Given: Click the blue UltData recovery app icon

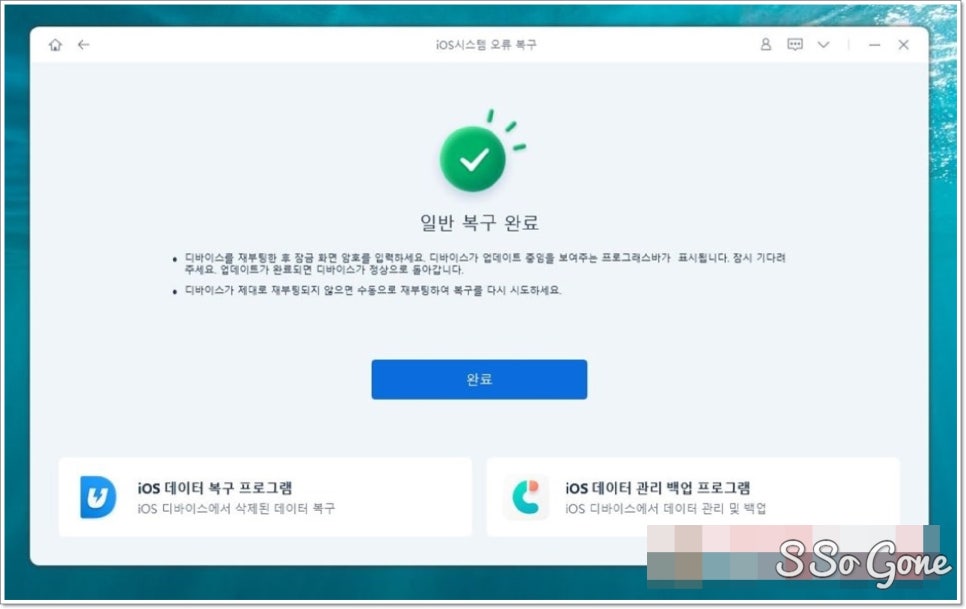Looking at the screenshot, I should [x=98, y=497].
